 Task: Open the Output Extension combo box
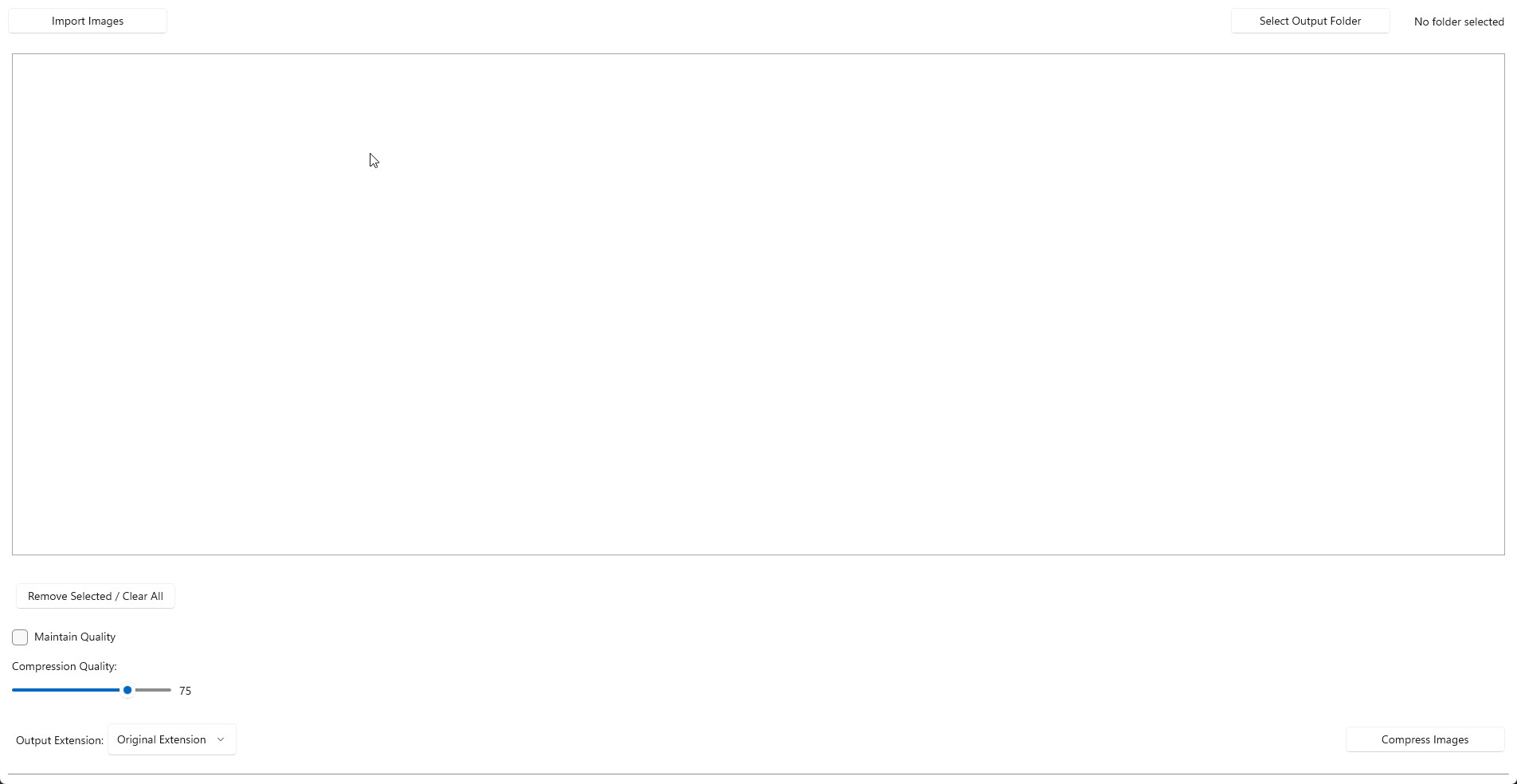point(172,739)
